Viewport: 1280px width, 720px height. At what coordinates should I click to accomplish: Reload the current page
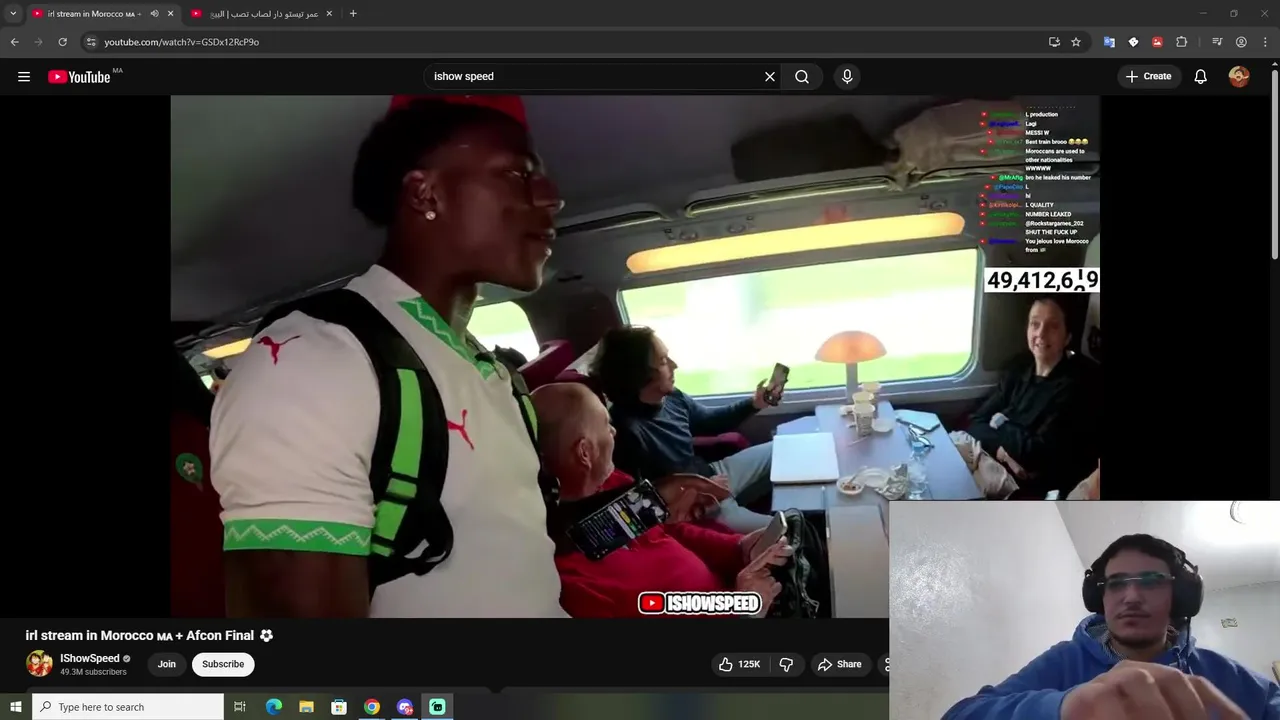62,42
